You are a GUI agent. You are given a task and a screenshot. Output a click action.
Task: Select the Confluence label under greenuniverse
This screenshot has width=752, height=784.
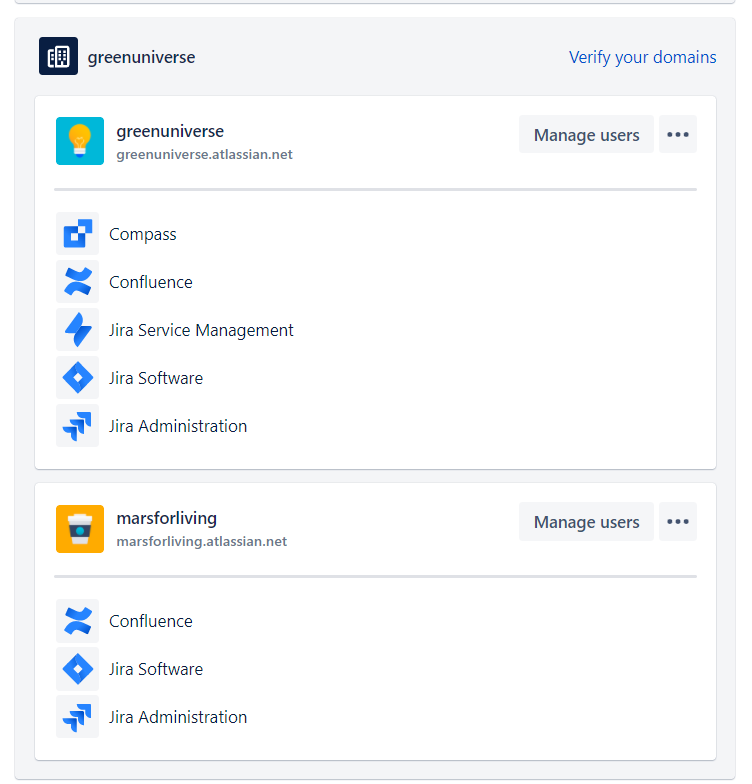(150, 282)
